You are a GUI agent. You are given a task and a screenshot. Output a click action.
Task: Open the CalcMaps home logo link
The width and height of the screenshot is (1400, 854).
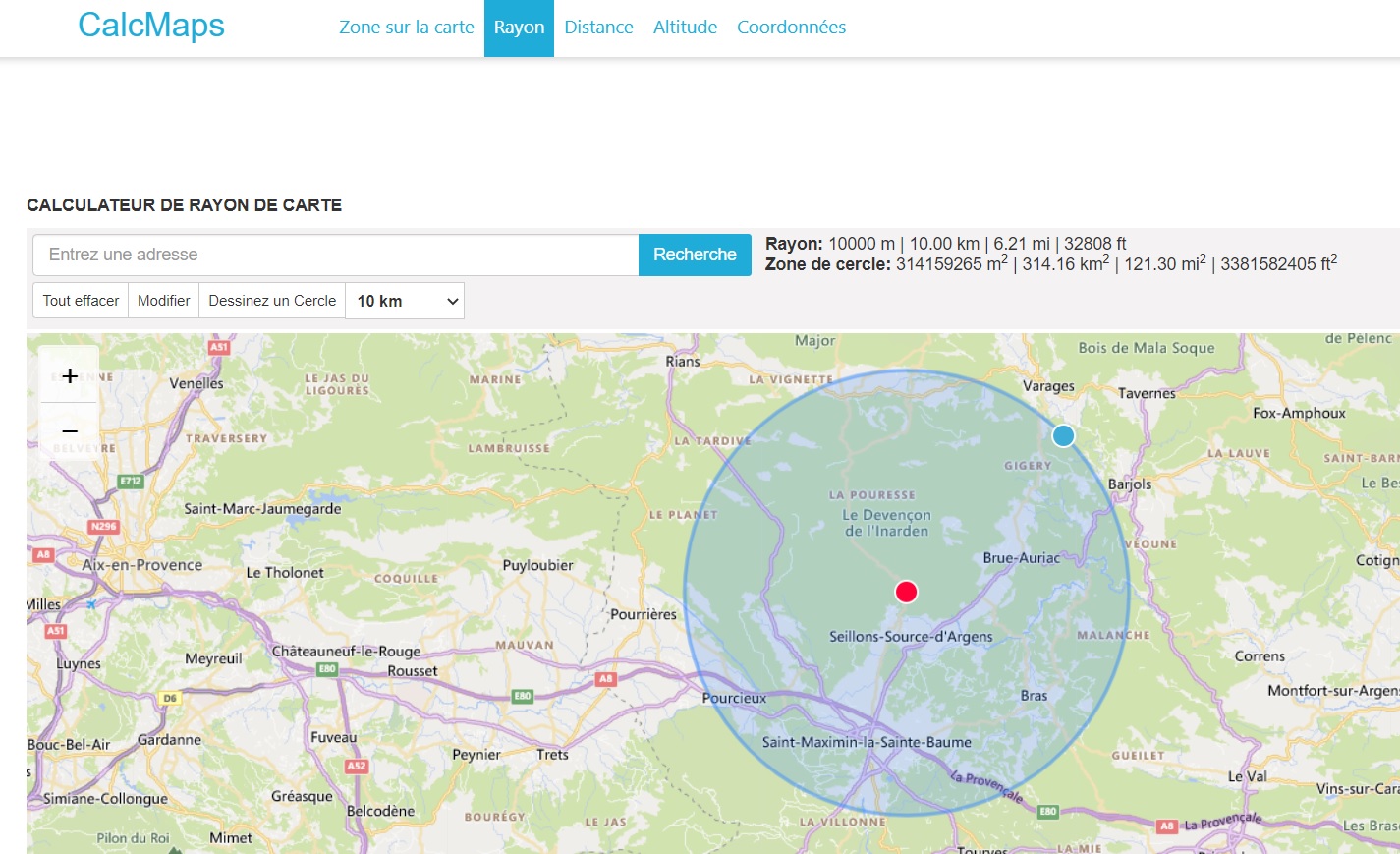pyautogui.click(x=151, y=26)
